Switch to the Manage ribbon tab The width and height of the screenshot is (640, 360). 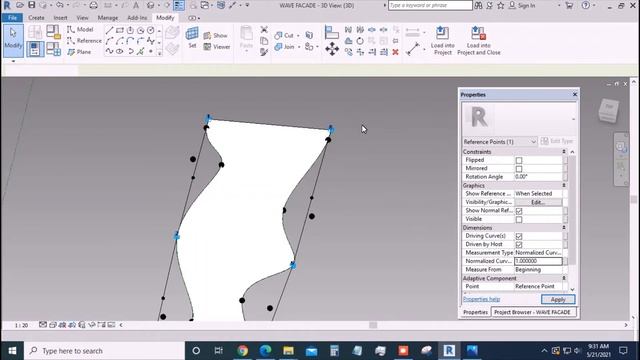(x=107, y=18)
